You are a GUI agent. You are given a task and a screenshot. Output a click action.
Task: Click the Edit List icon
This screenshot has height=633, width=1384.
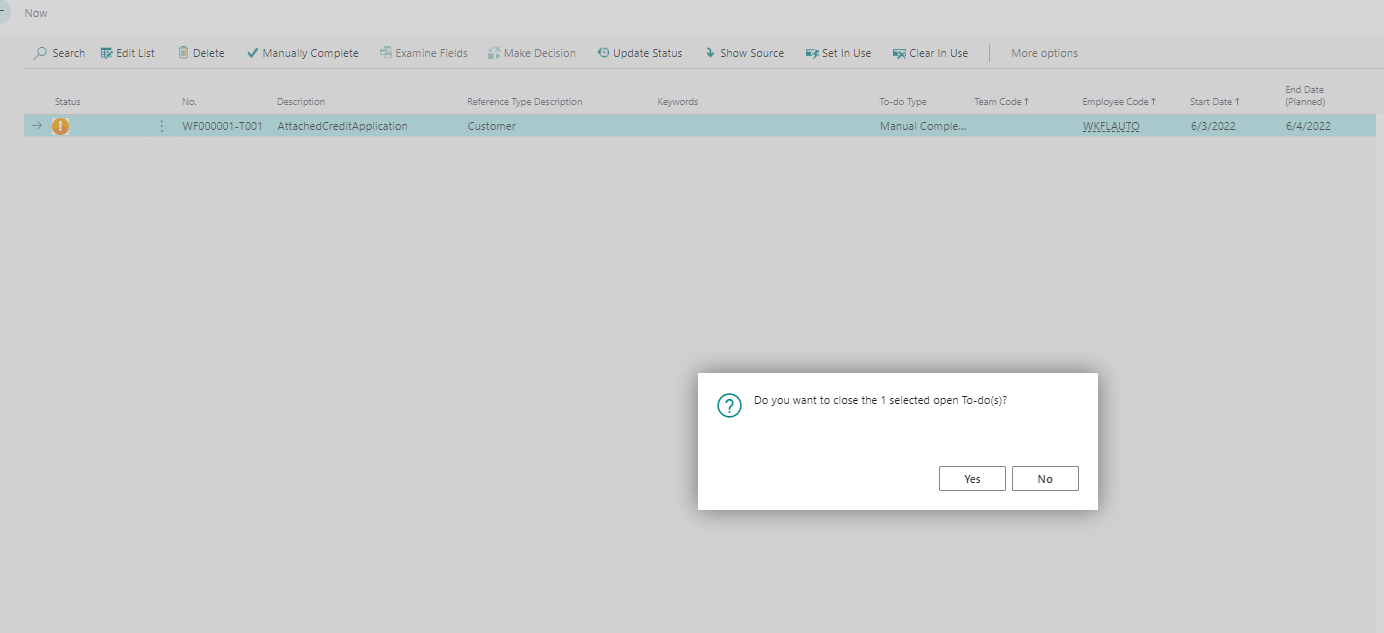[x=107, y=53]
